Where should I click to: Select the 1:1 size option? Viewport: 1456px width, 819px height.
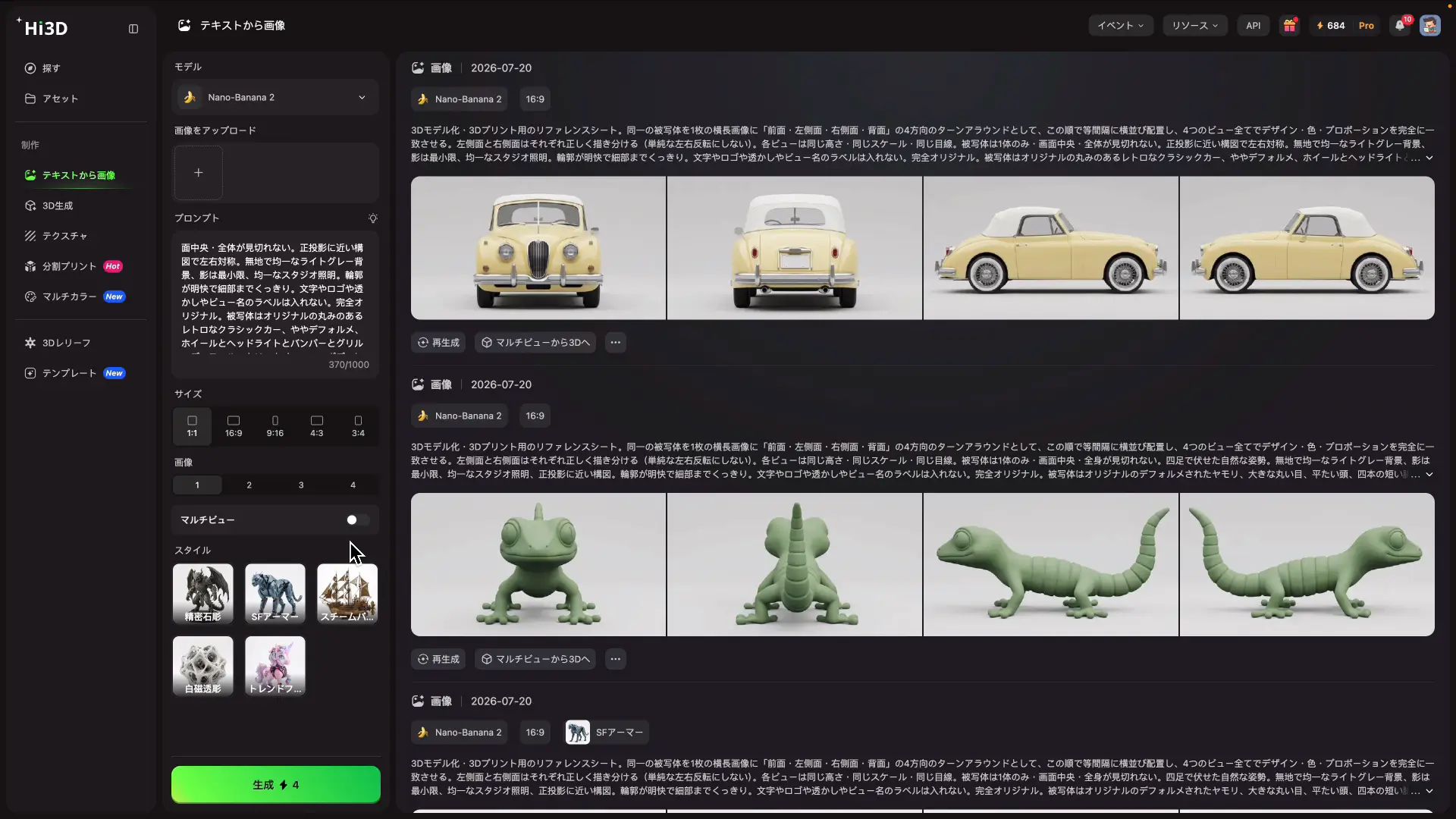(x=193, y=426)
